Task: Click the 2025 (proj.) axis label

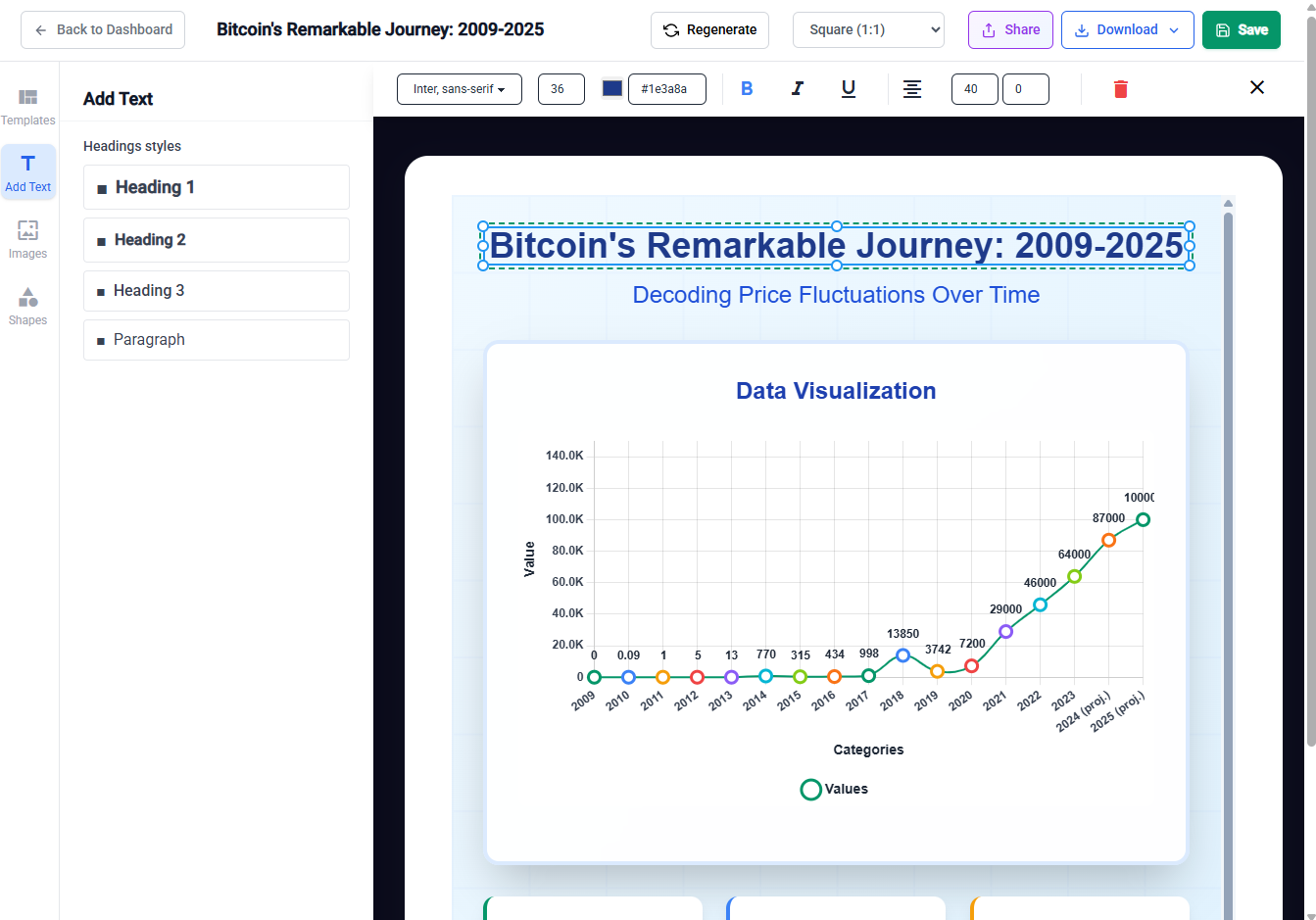Action: pyautogui.click(x=1118, y=711)
